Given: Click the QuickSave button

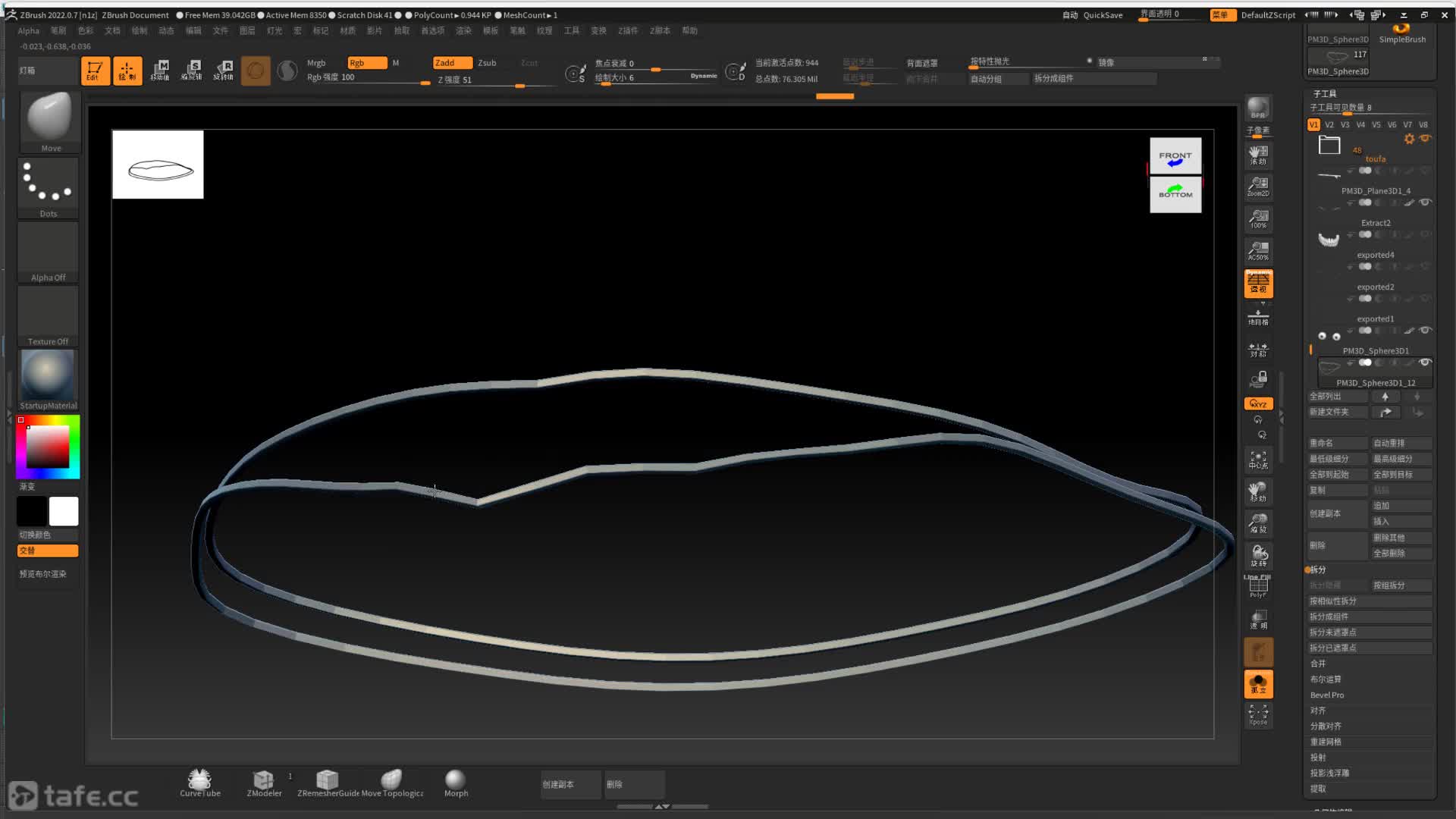Looking at the screenshot, I should click(1103, 15).
